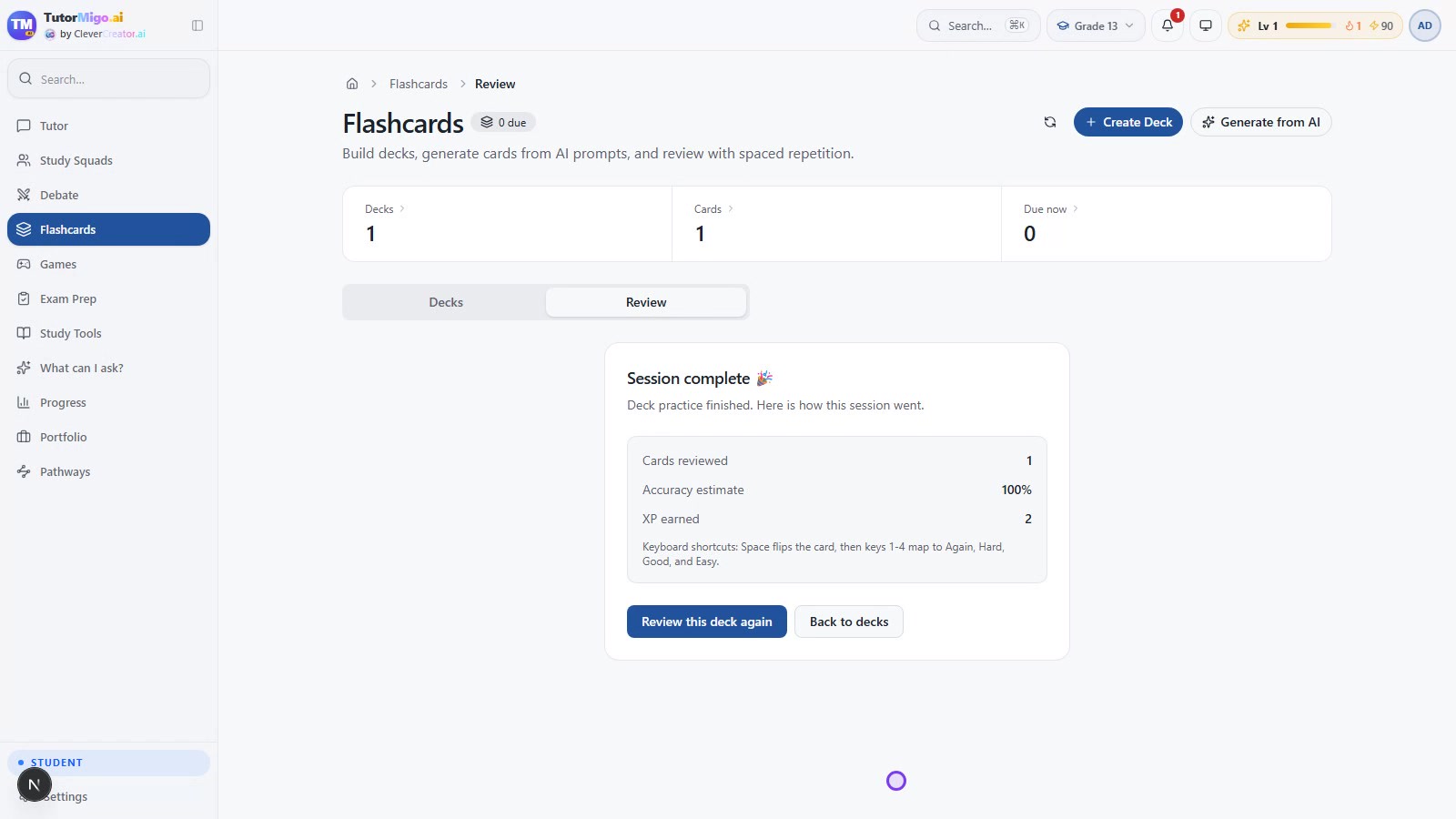
Task: Open Portfolio in the sidebar
Action: coord(108,437)
